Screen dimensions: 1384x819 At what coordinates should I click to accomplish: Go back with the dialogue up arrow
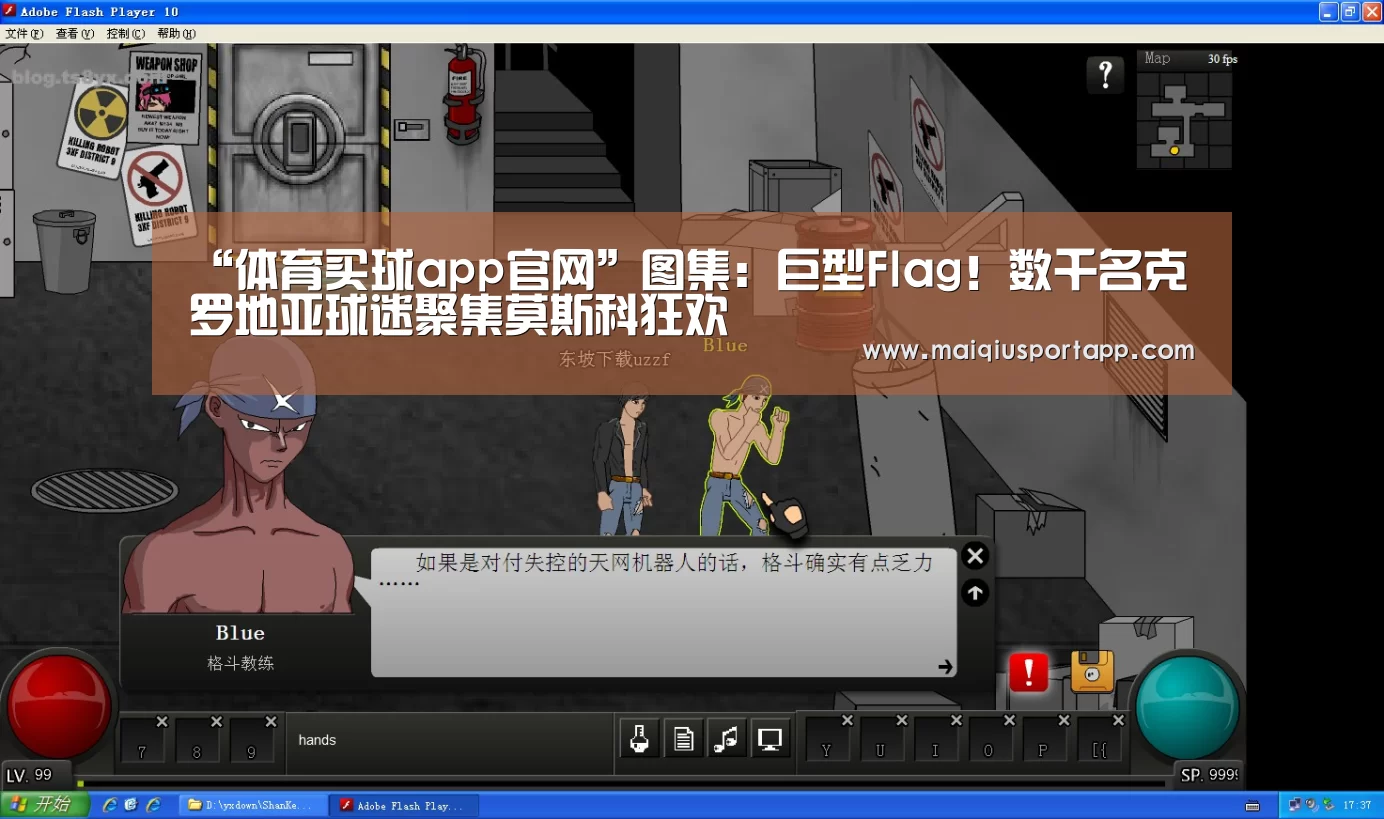(975, 593)
